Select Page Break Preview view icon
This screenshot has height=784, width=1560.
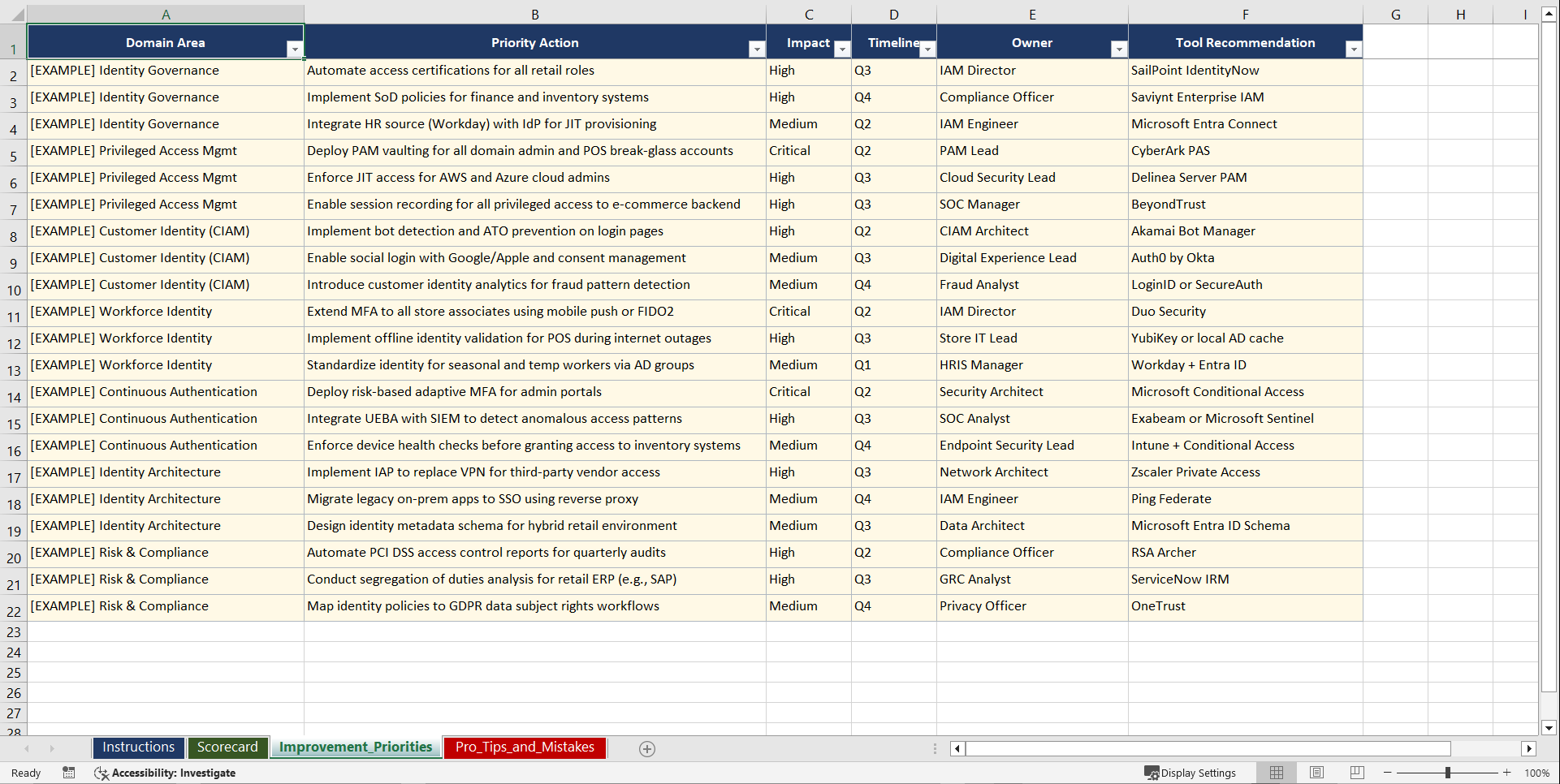coord(1357,773)
